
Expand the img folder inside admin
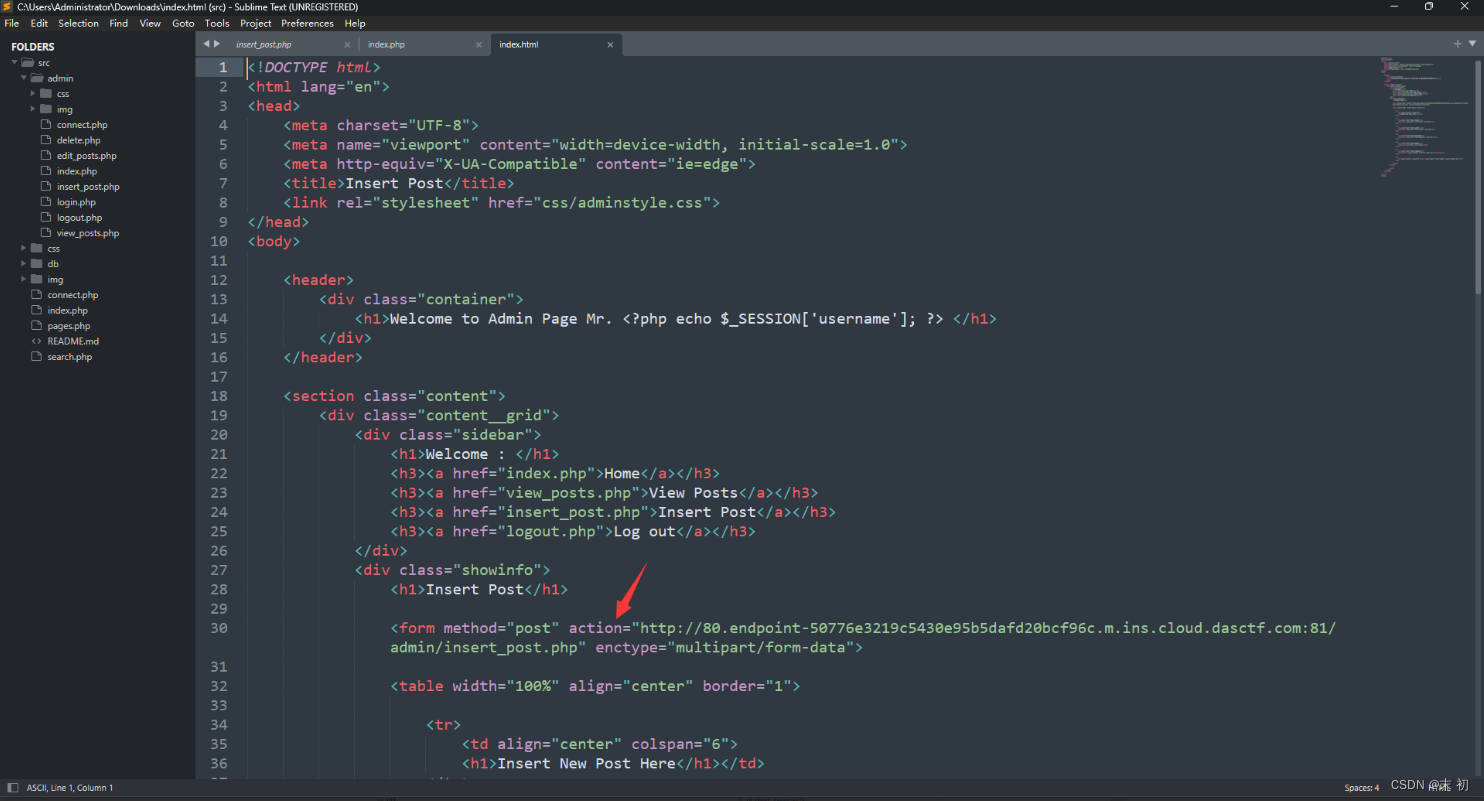click(x=33, y=109)
